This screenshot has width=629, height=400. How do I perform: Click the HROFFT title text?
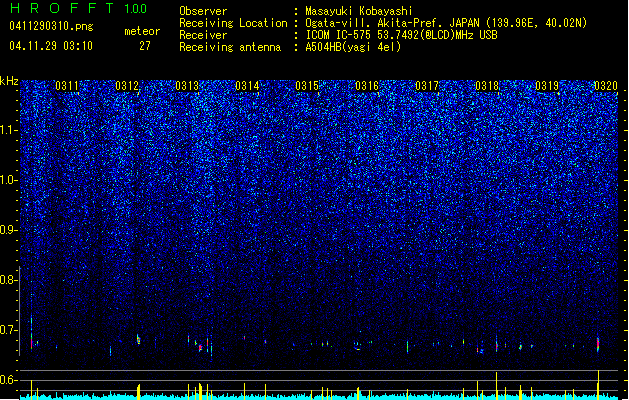pyautogui.click(x=62, y=8)
